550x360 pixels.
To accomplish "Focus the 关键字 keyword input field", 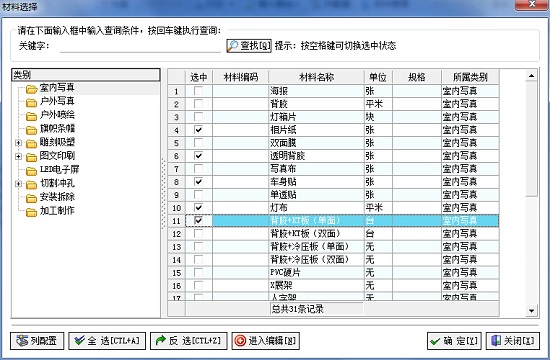I will coord(140,46).
